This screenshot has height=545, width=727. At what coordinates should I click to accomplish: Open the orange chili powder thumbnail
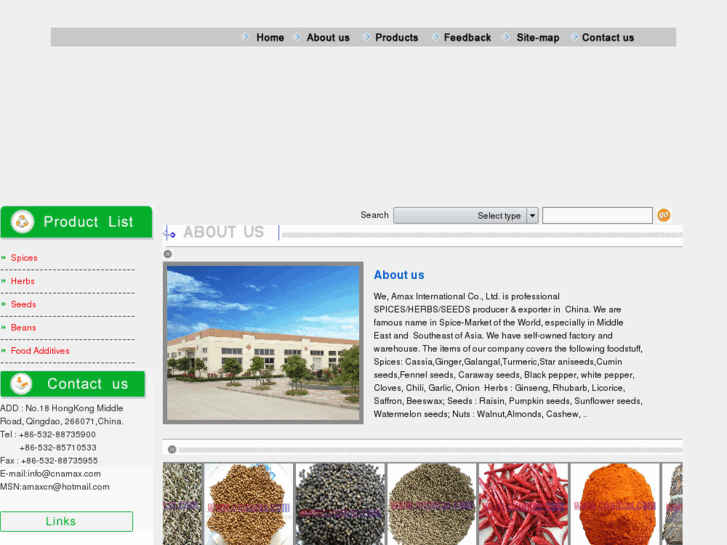click(x=615, y=504)
